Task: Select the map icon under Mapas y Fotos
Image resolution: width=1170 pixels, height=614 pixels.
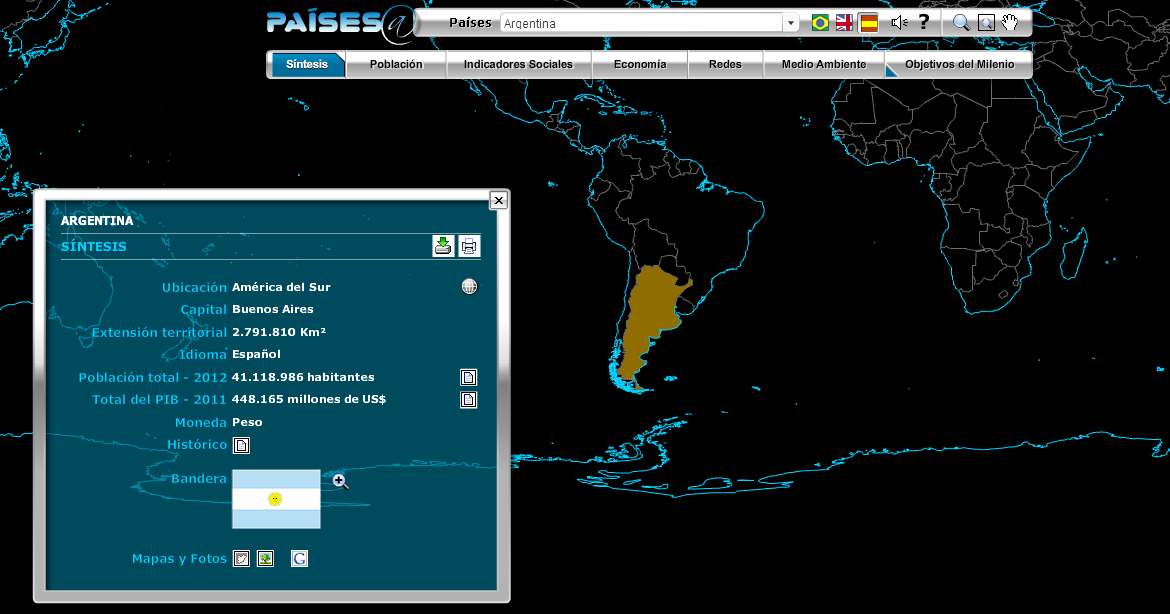Action: pyautogui.click(x=241, y=558)
